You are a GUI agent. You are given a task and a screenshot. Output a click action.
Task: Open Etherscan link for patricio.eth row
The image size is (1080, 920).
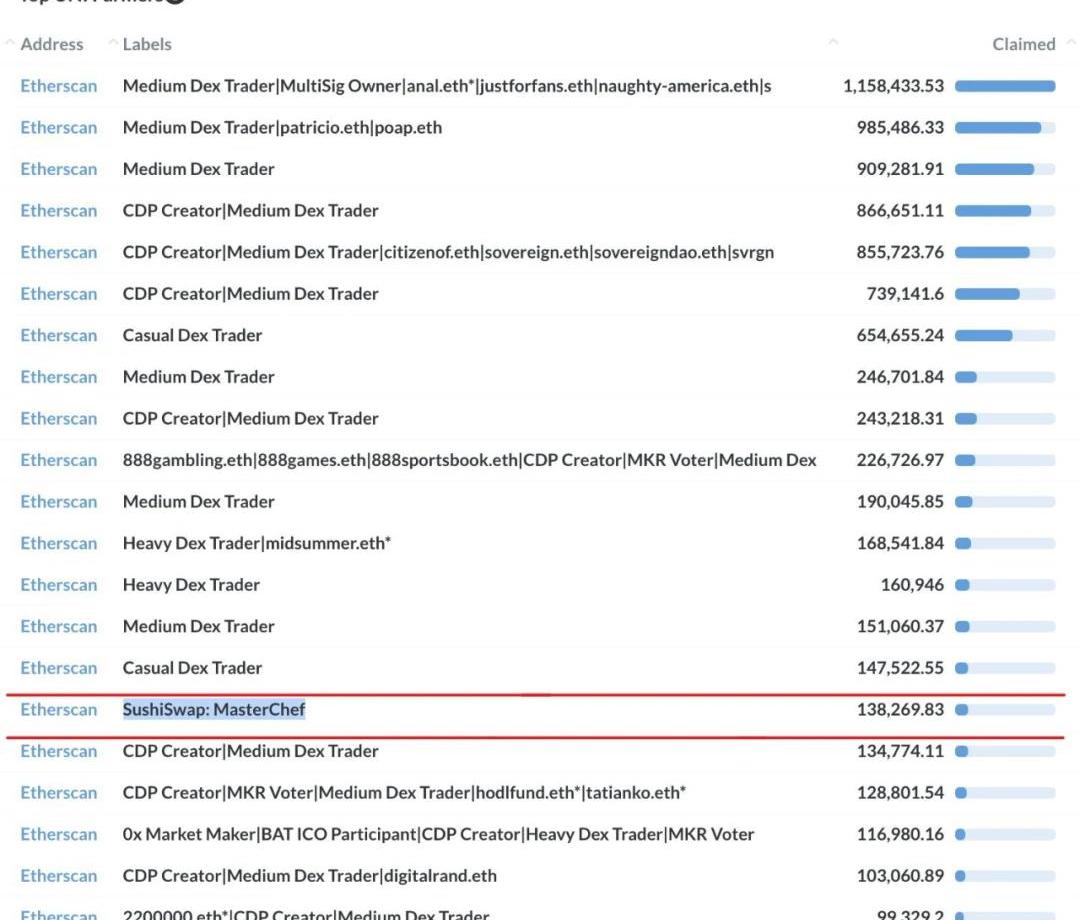point(59,127)
